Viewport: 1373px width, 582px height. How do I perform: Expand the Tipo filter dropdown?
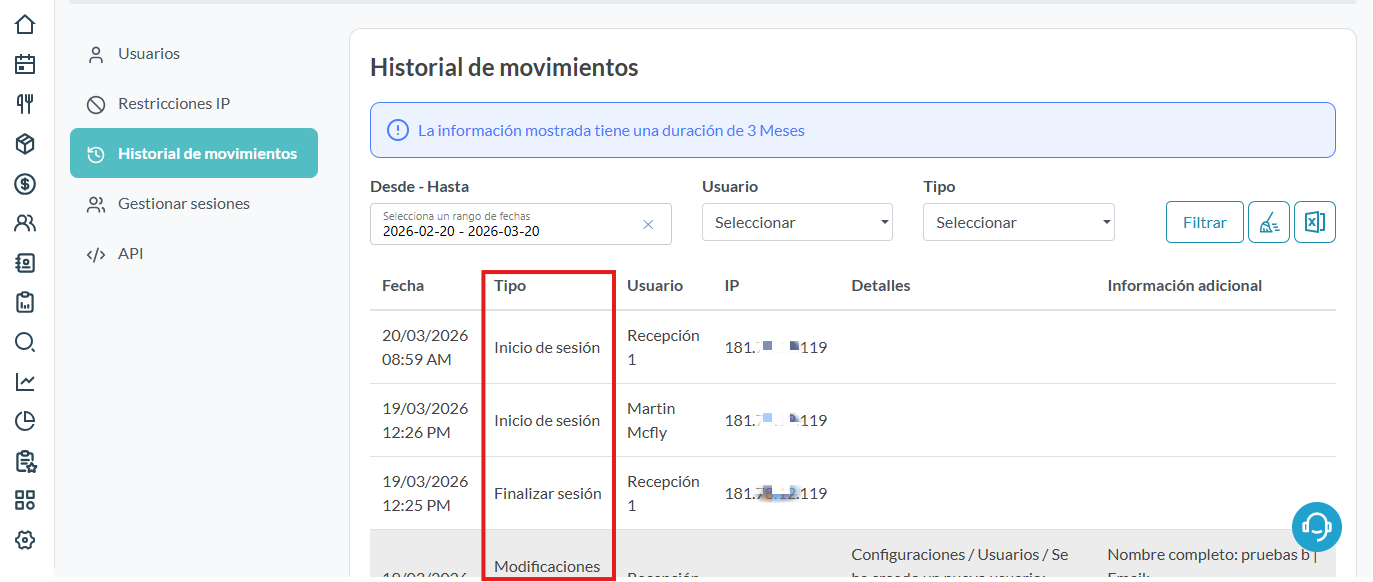coord(1018,223)
